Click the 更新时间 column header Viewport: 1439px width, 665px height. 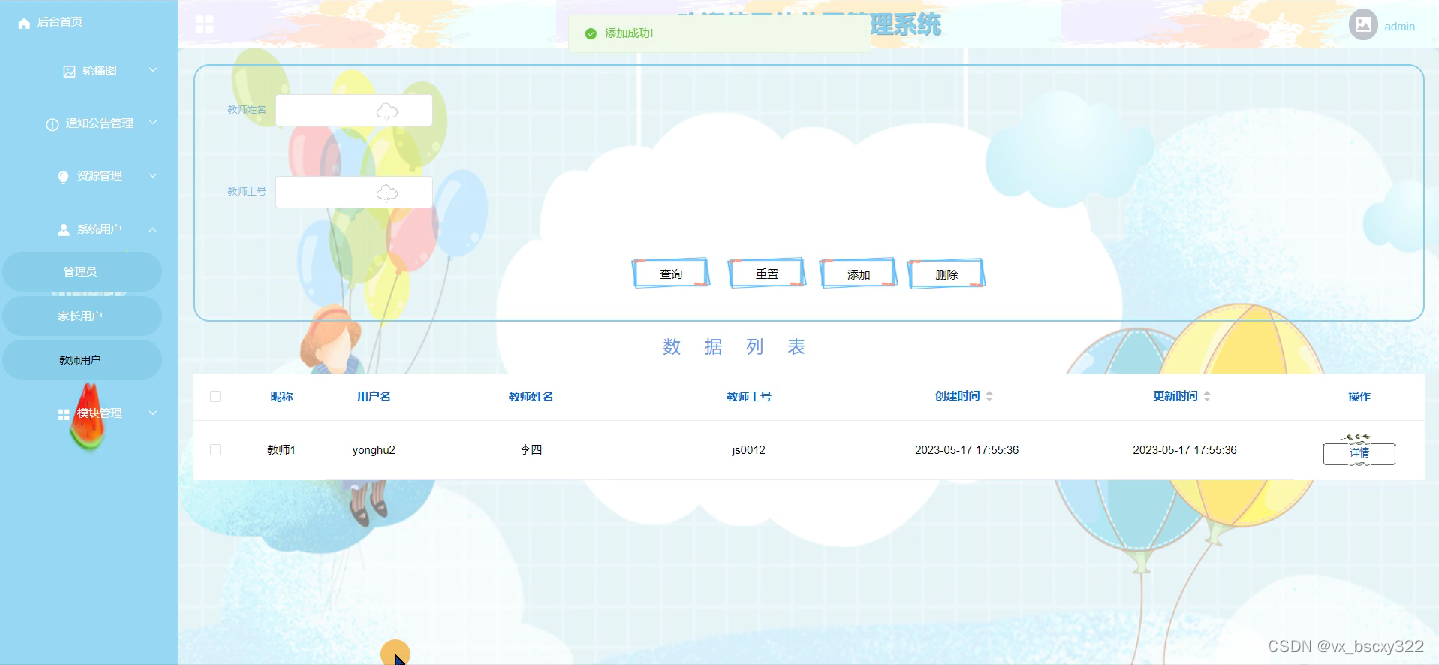point(1175,397)
